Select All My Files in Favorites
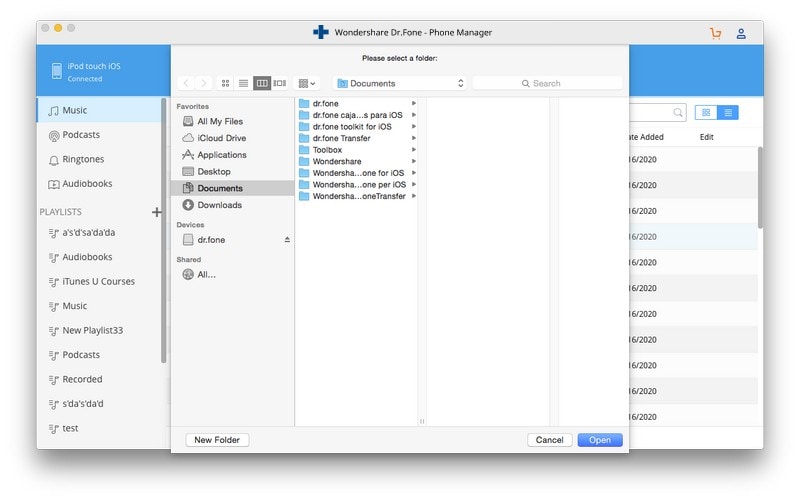 [x=220, y=121]
